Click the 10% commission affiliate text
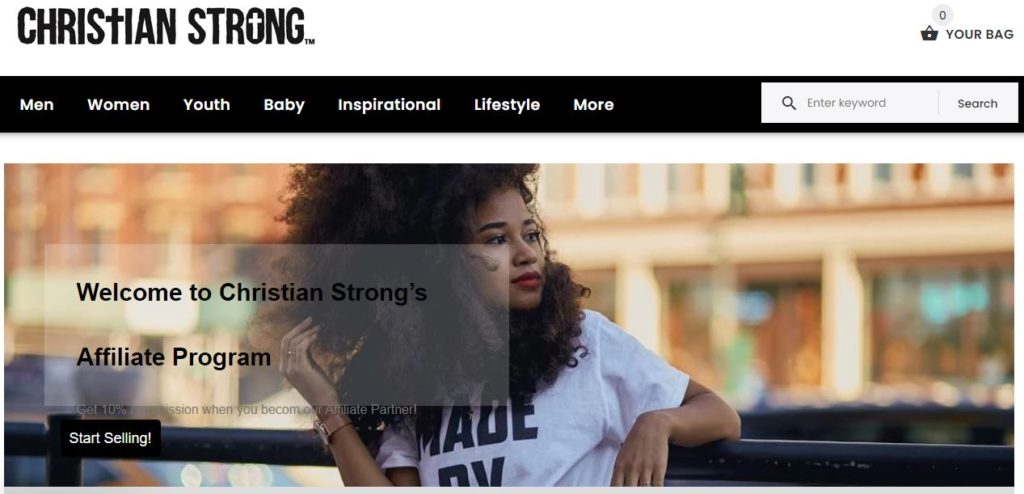This screenshot has width=1024, height=494. 246,410
